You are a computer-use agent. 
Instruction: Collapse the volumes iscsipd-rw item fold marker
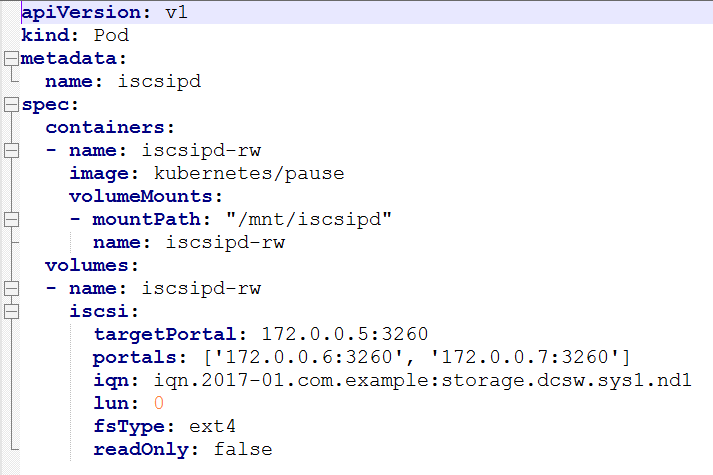click(11, 289)
